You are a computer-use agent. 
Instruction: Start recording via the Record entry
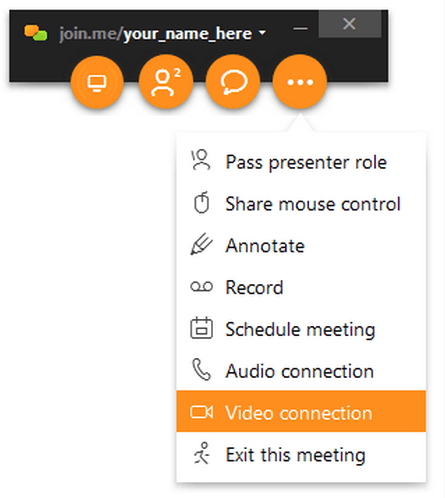[301, 287]
